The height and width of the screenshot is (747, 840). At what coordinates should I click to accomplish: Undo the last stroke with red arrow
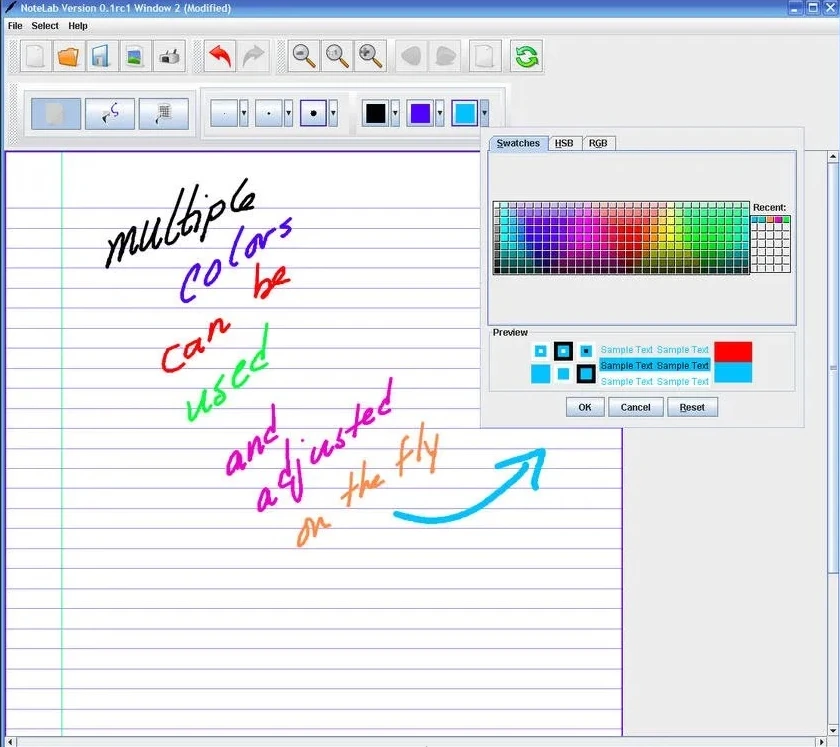click(x=220, y=56)
